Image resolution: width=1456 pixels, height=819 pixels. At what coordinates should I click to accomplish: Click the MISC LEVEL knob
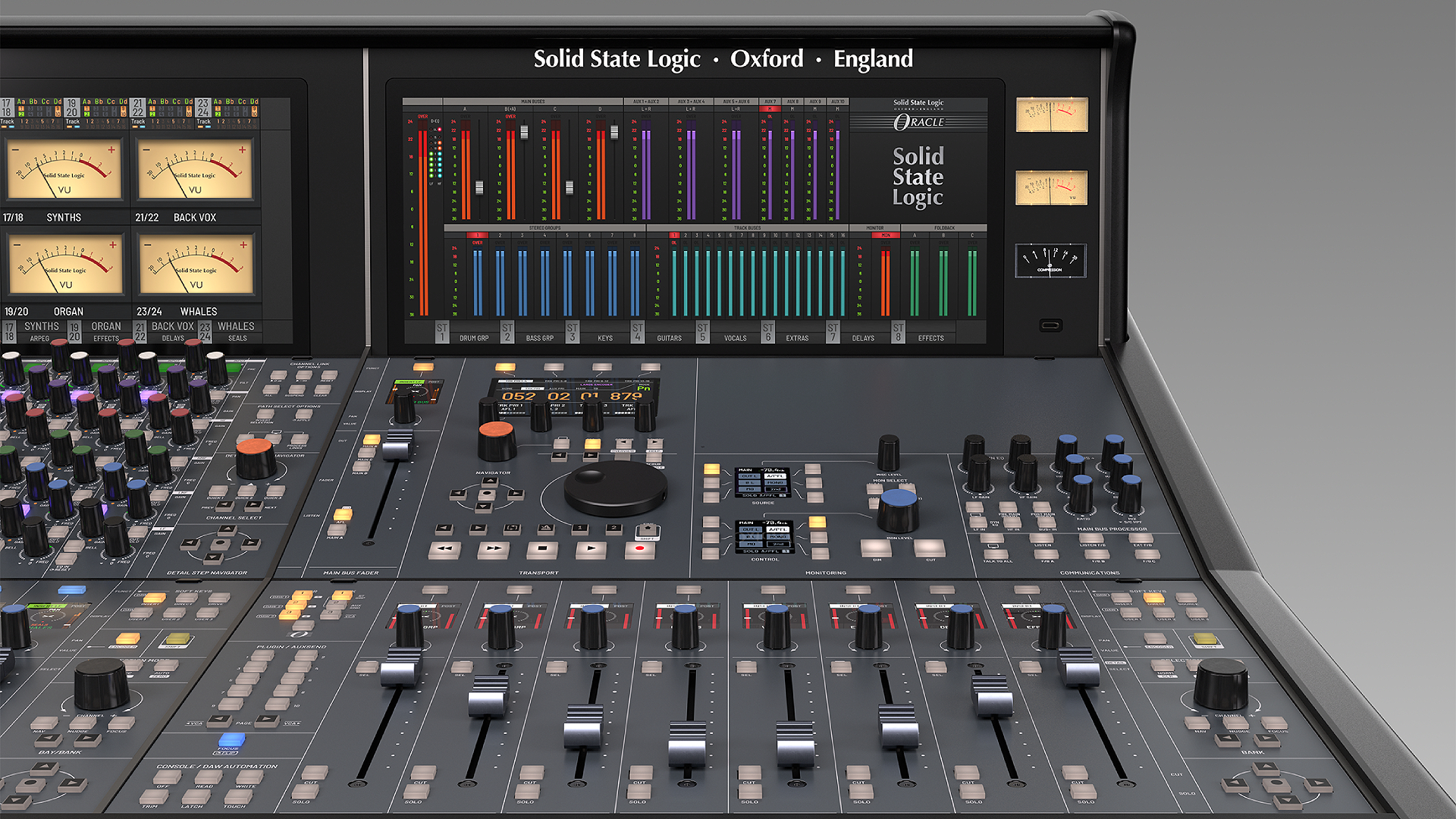[x=888, y=453]
